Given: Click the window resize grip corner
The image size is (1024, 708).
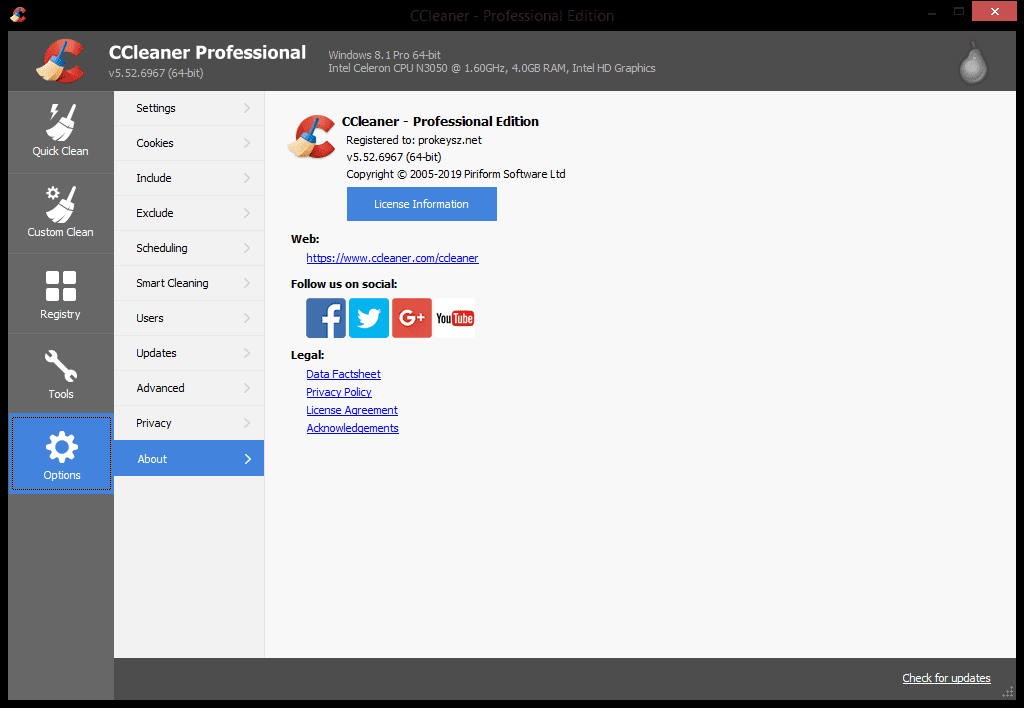Looking at the screenshot, I should click(x=1008, y=692).
